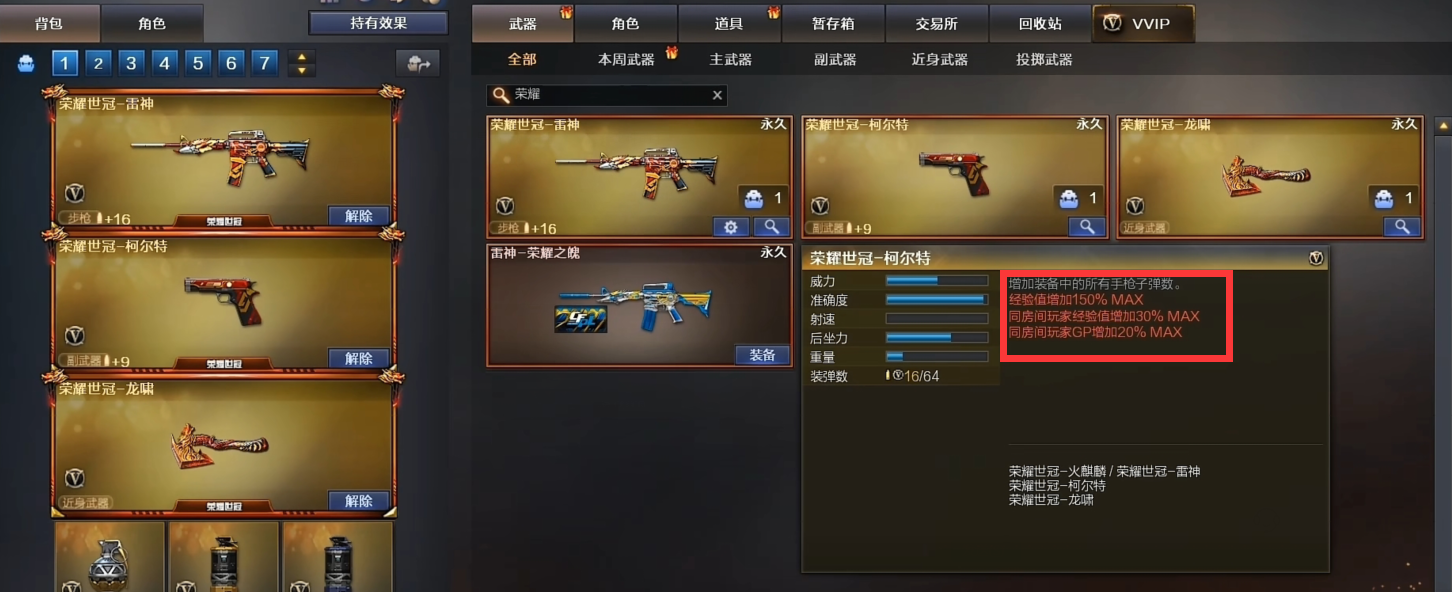Select the grenade thumbnail in the backpack
The height and width of the screenshot is (592, 1452).
coord(109,557)
